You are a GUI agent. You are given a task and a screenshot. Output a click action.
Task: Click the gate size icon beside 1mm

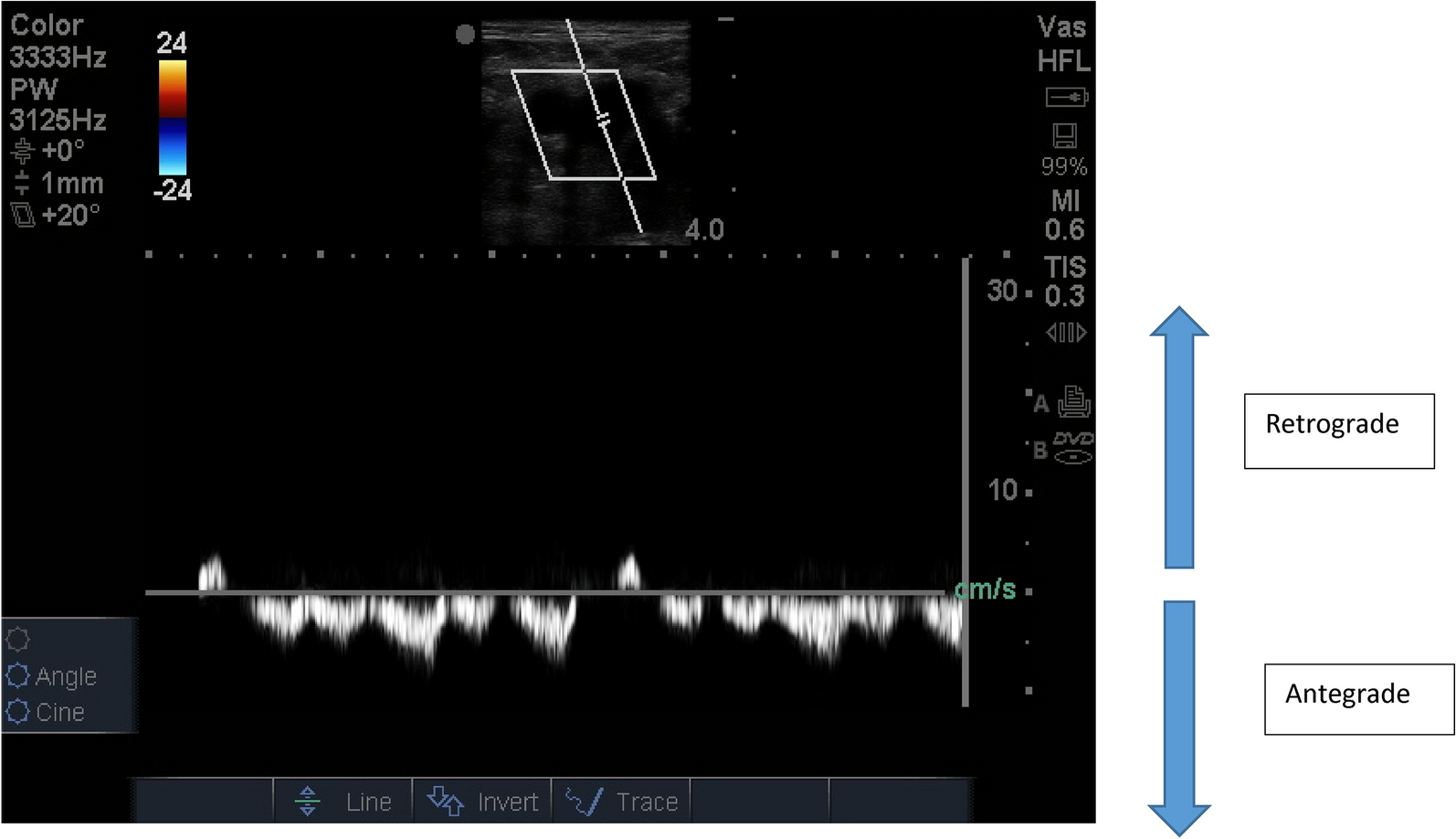22,183
